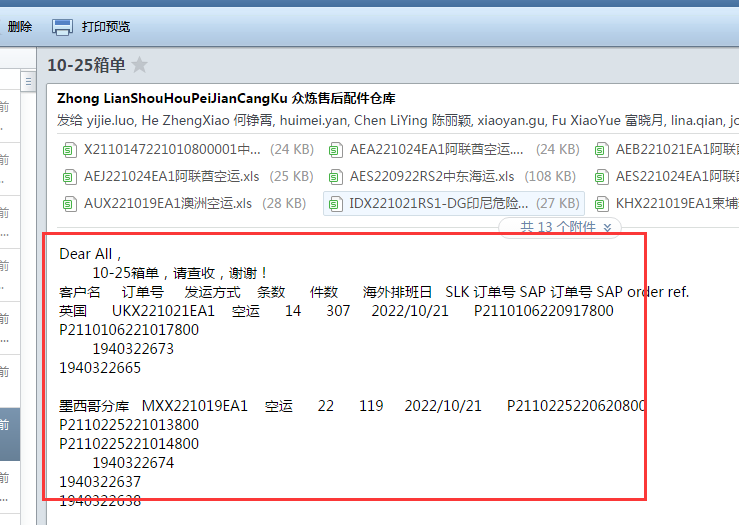Click the Dear All greeting line
Viewport: 739px width, 525px height.
pyautogui.click(x=90, y=254)
